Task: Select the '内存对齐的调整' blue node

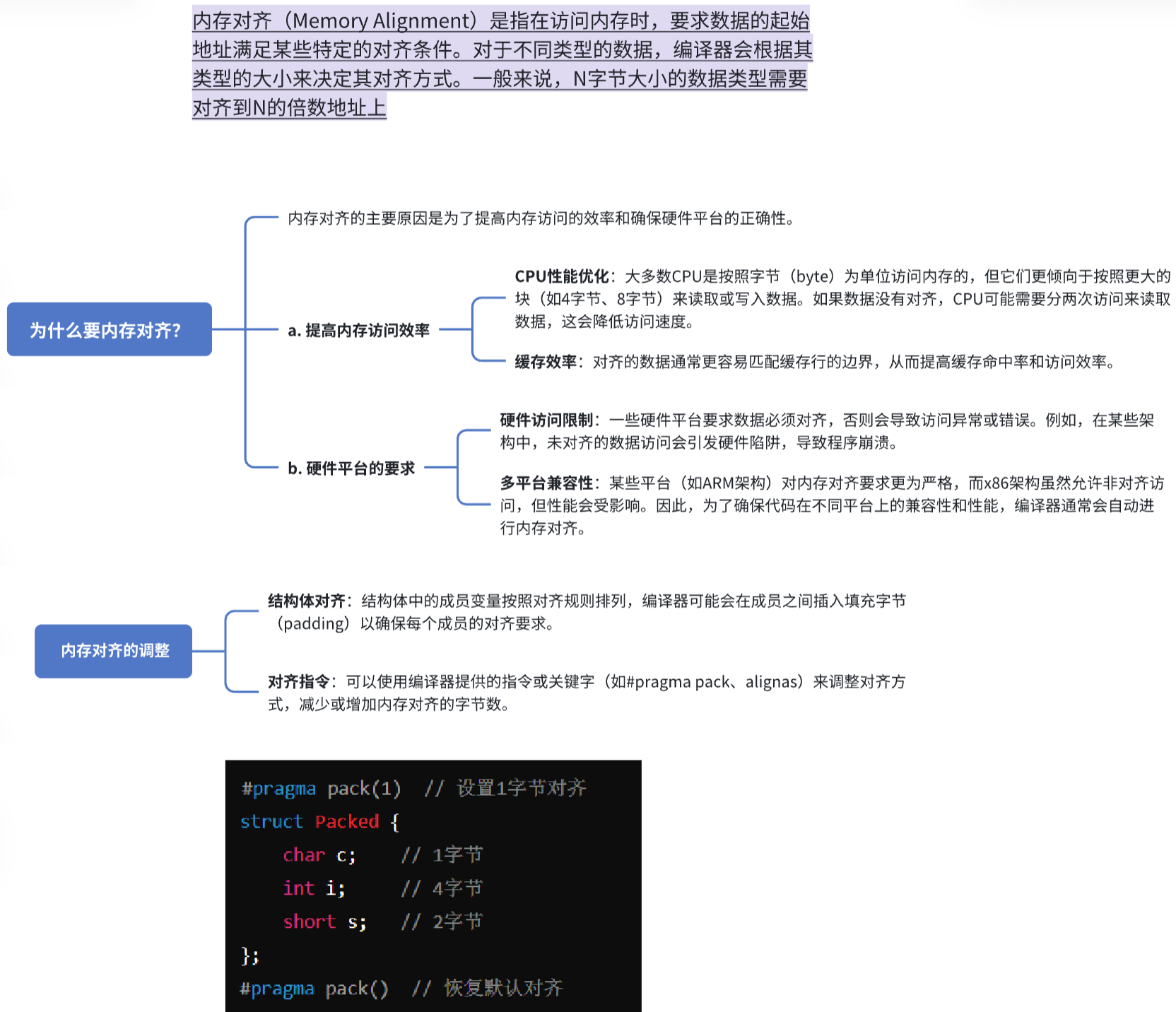Action: (114, 651)
